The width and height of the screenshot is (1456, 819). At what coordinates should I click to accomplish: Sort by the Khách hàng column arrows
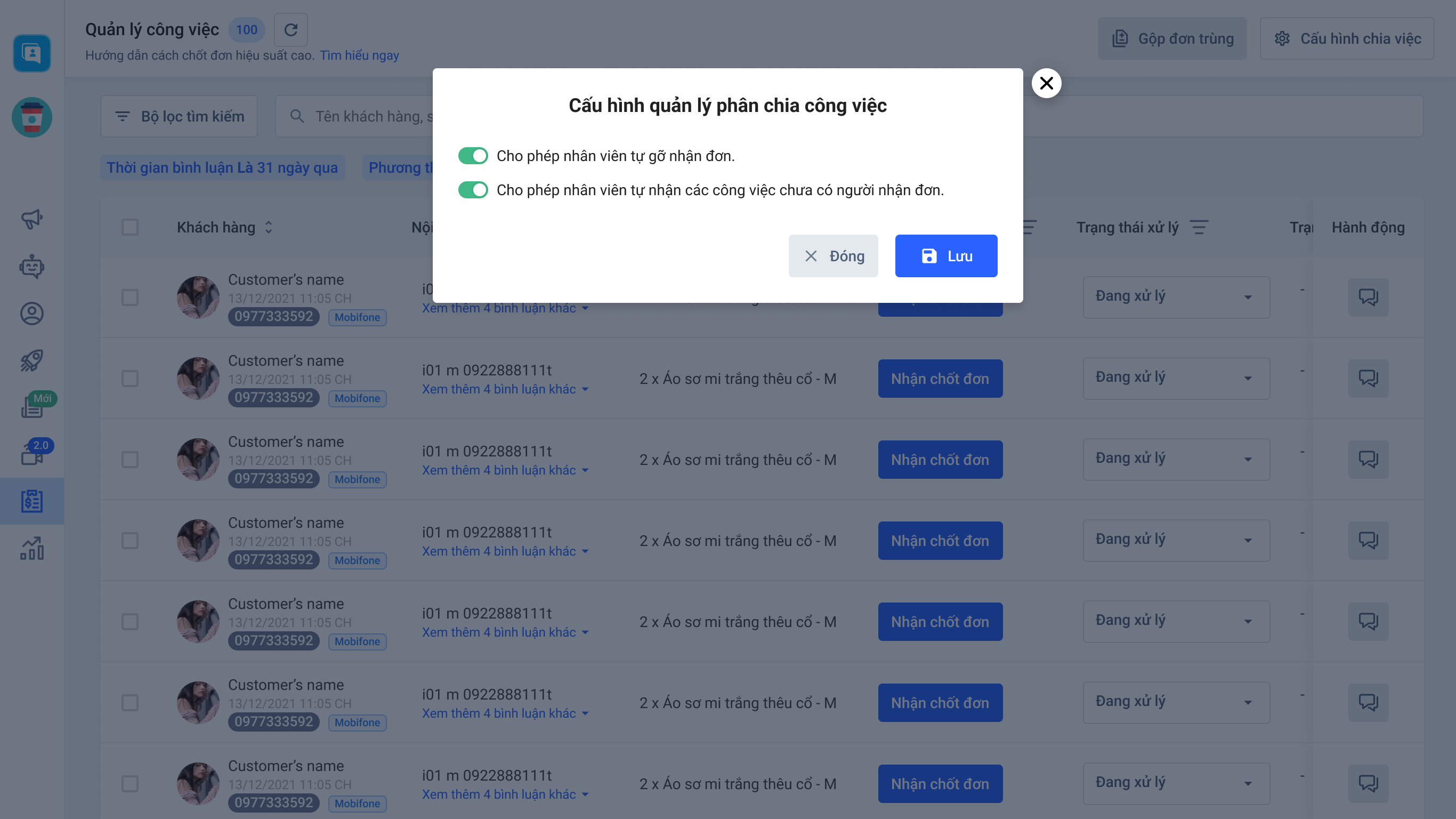(269, 227)
